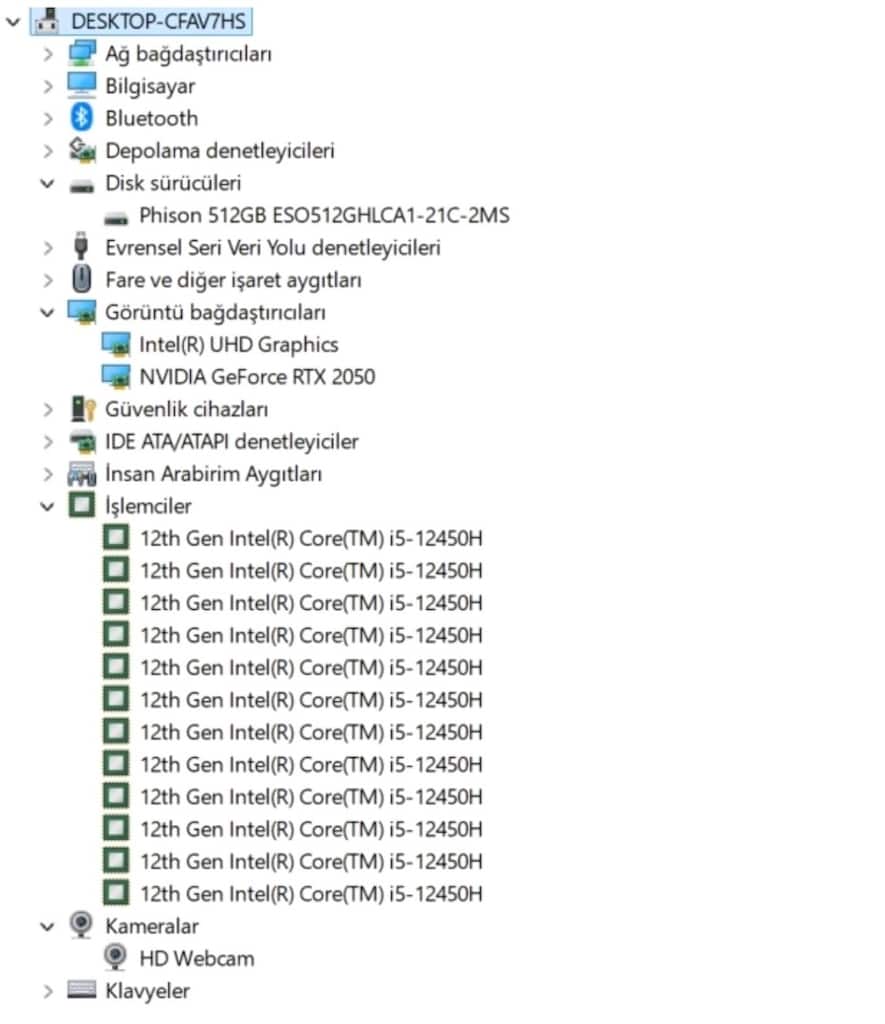Collapse the DESKTOP-CFAV7HS root node
The image size is (885, 1024).
(13, 22)
